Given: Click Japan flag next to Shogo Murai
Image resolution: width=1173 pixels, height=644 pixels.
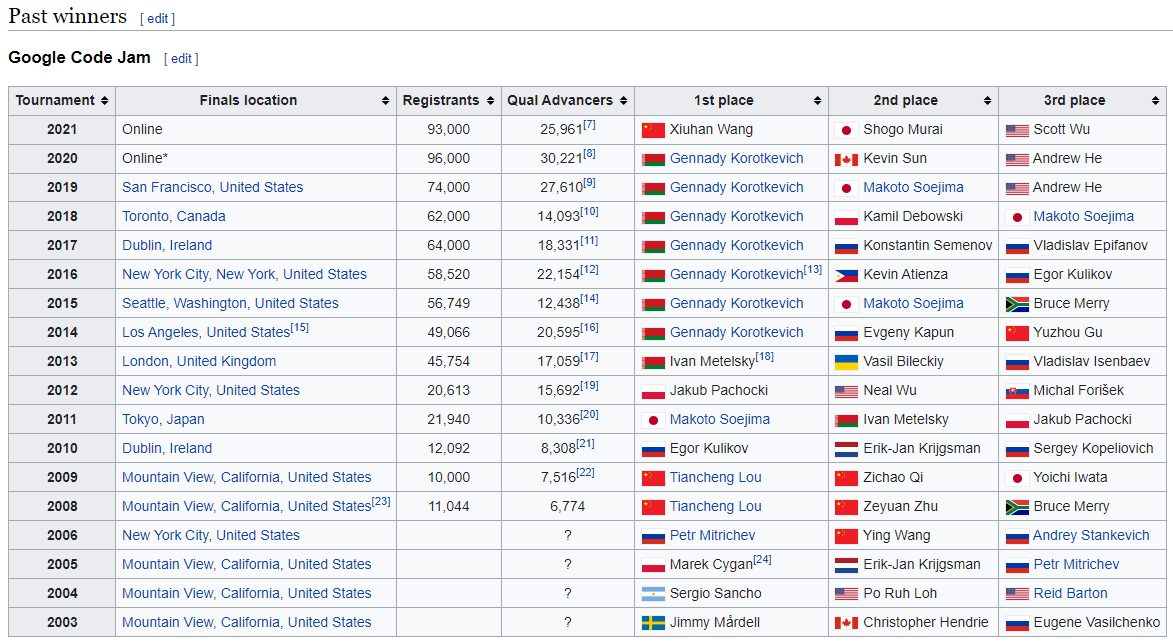Looking at the screenshot, I should (x=846, y=130).
